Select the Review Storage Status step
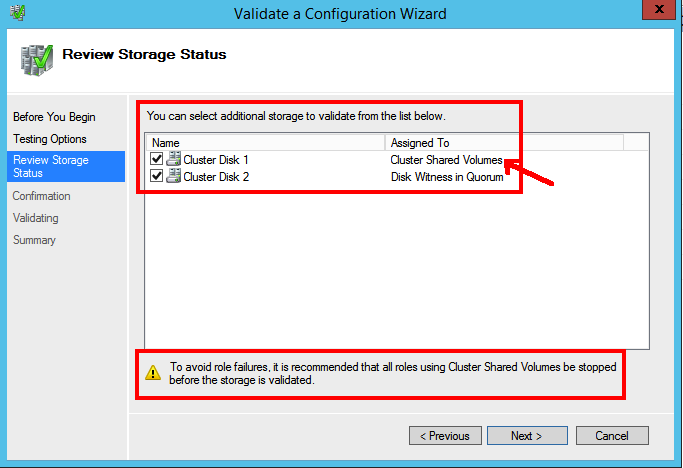This screenshot has height=468, width=683. coord(66,166)
